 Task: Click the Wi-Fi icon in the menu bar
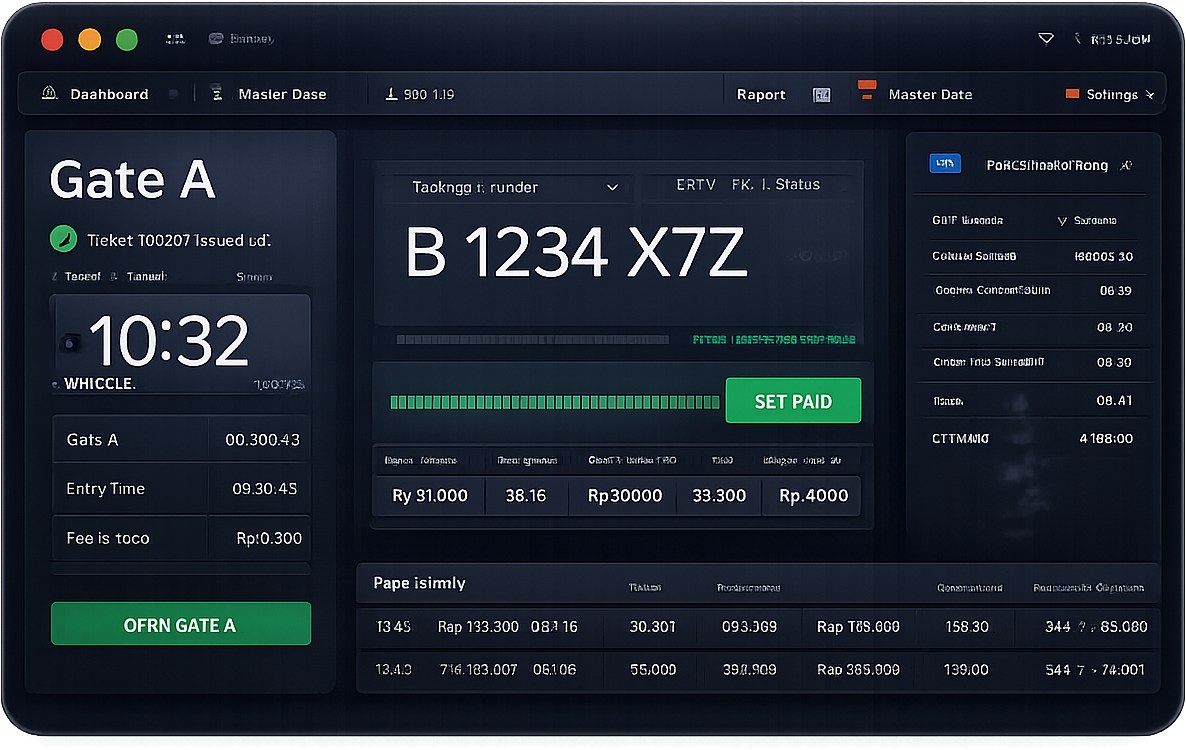pyautogui.click(x=1046, y=37)
